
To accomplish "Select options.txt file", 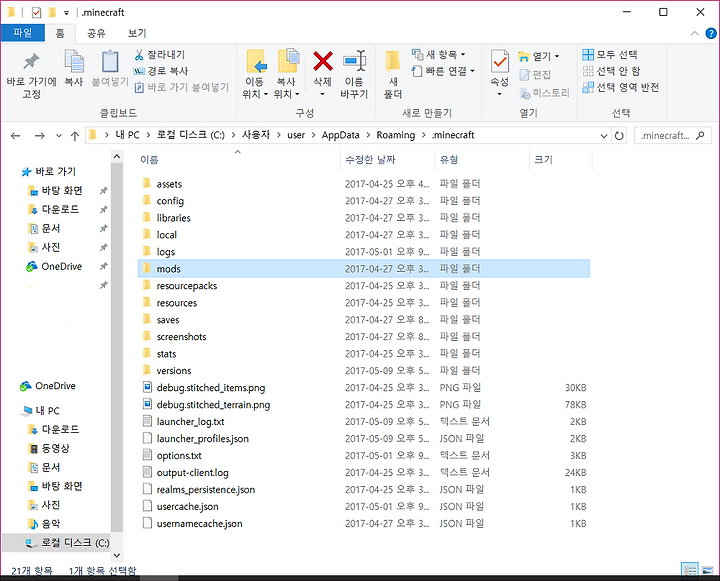I will [x=364, y=456].
